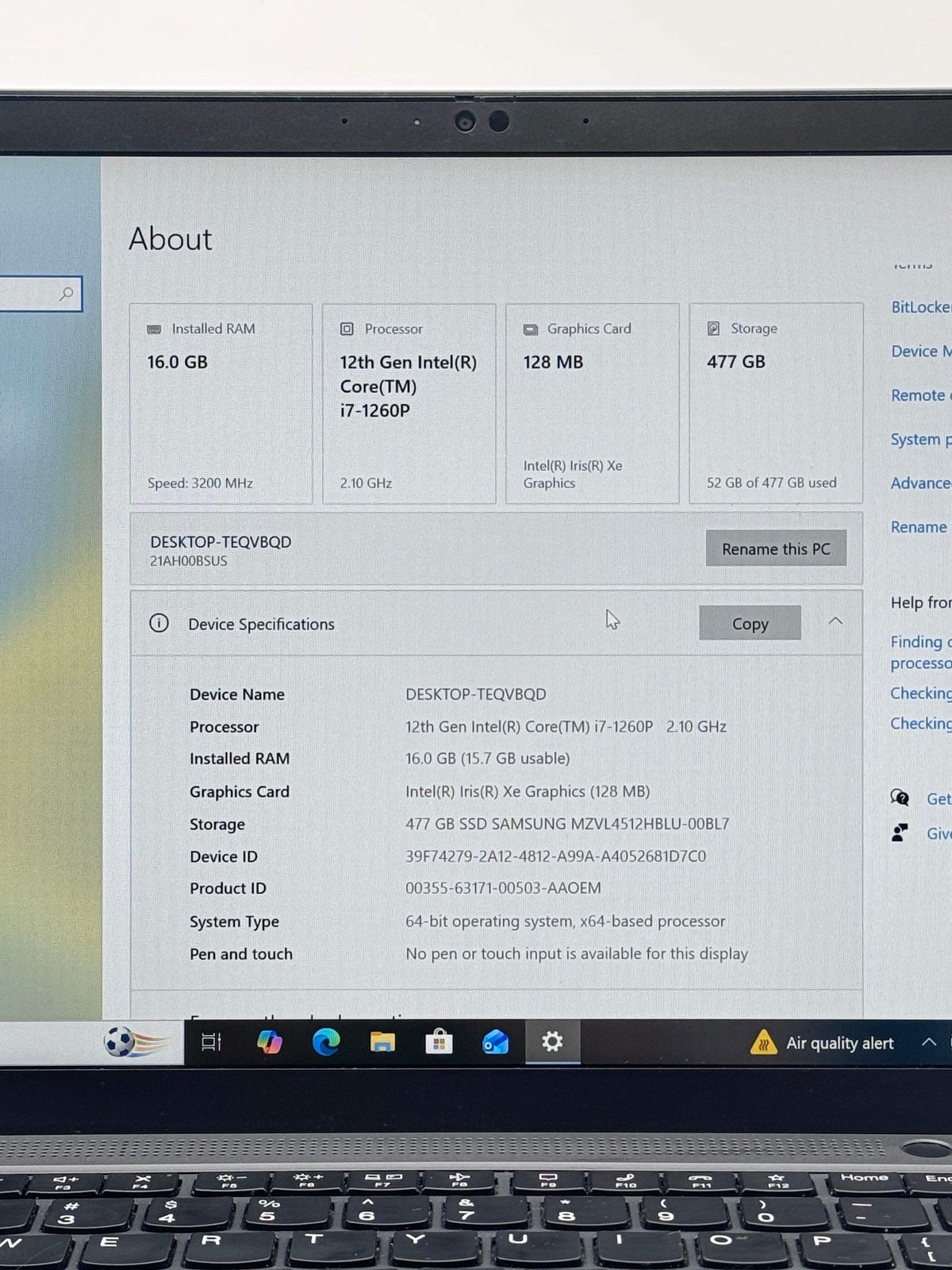Click the DESKTOP-TEQVBQD name above Rename button
Screen dimensions: 952x1270
coord(221,542)
